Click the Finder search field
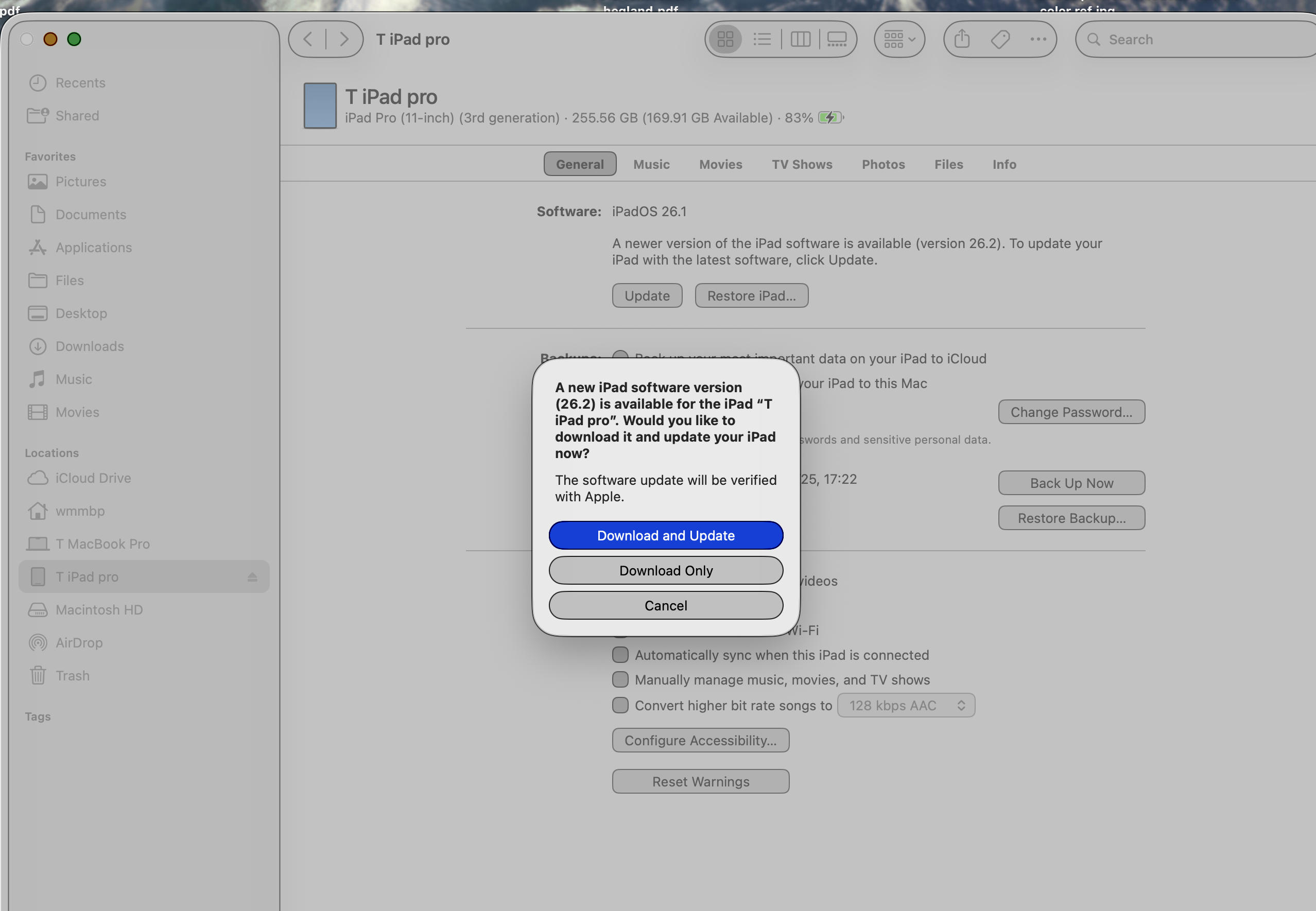The width and height of the screenshot is (1316, 911). [1199, 40]
